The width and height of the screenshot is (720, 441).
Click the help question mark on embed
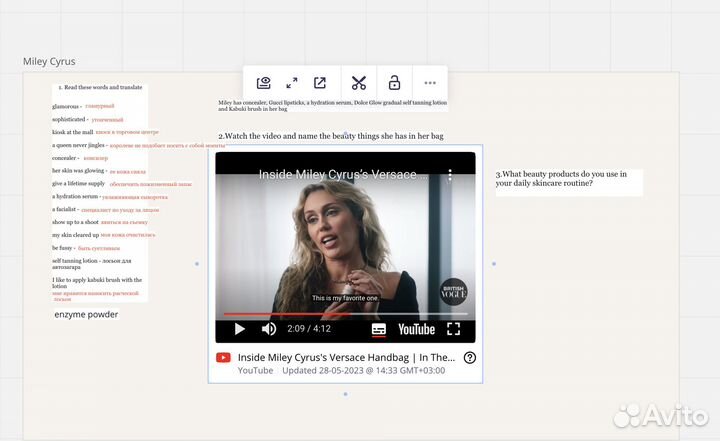coord(470,357)
